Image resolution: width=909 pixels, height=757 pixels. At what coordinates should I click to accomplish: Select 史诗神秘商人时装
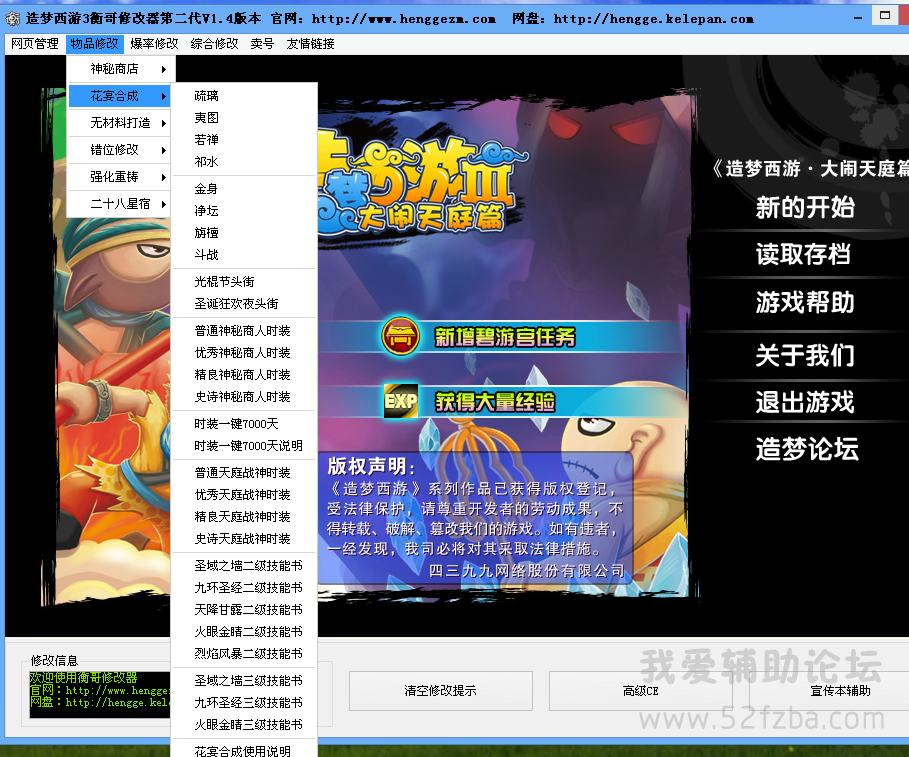(244, 397)
